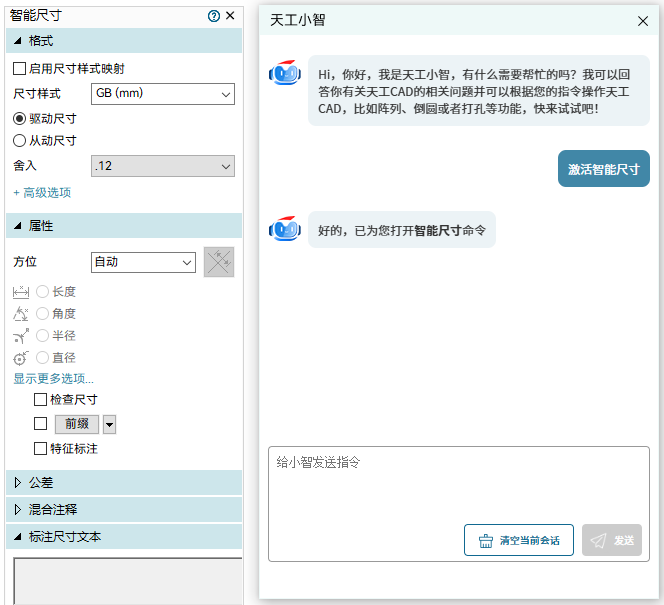Click the 发送 send button
Viewport: 664px width, 605px height.
click(612, 540)
